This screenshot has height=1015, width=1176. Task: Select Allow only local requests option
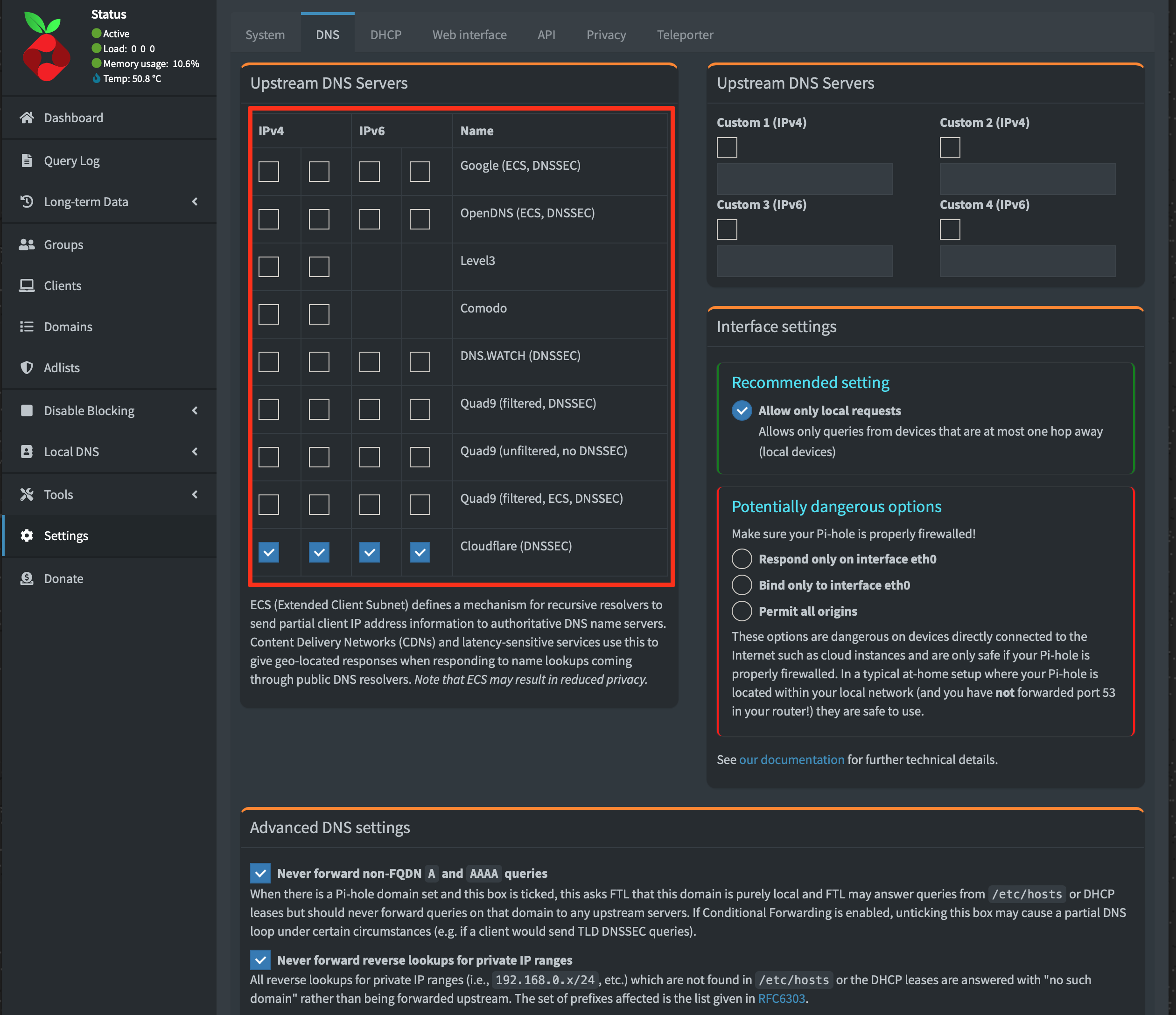click(742, 410)
